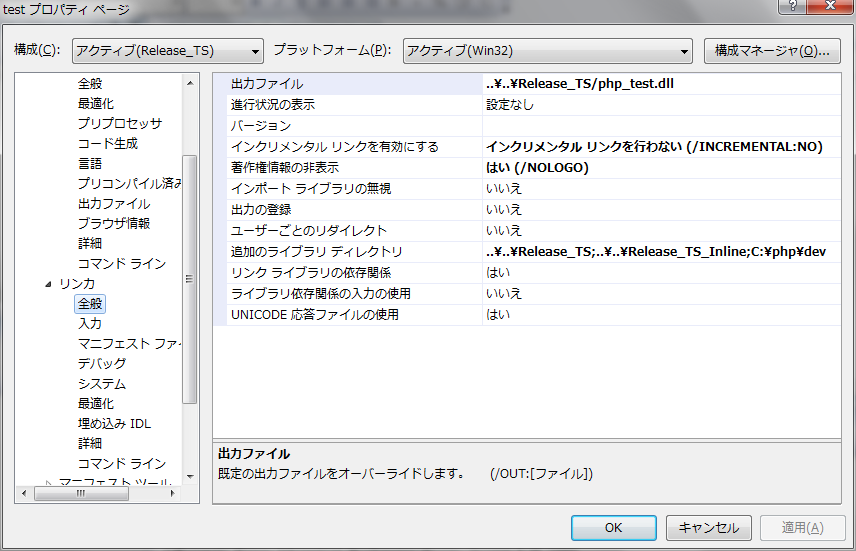Select プリプロセッサ in the property tree
Image resolution: width=856 pixels, height=551 pixels.
click(x=119, y=124)
